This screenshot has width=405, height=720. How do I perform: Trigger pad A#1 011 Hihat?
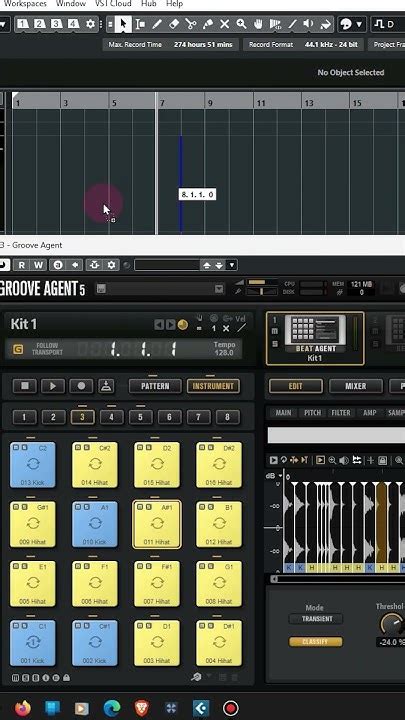click(157, 524)
